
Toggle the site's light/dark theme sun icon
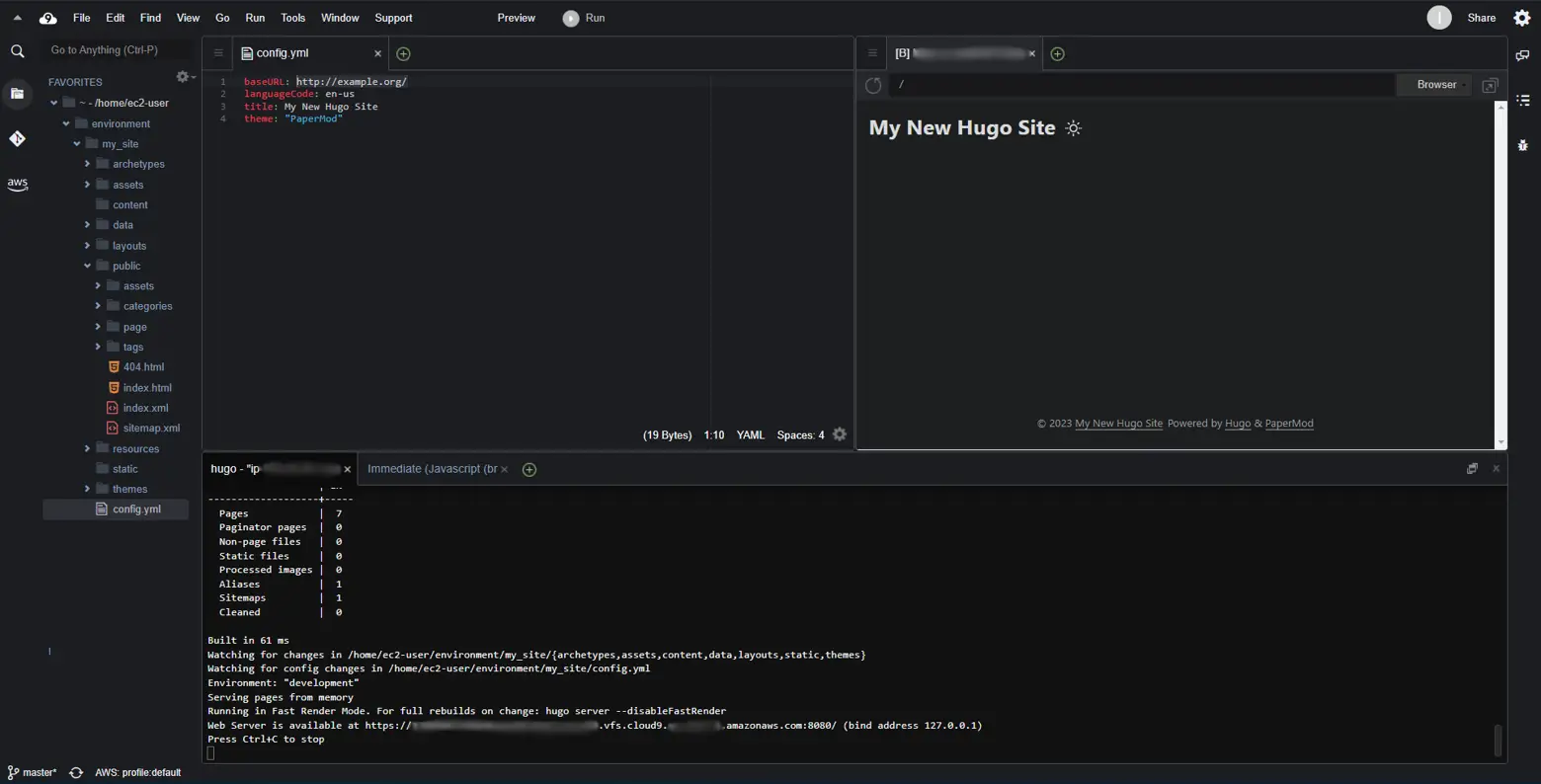point(1074,128)
